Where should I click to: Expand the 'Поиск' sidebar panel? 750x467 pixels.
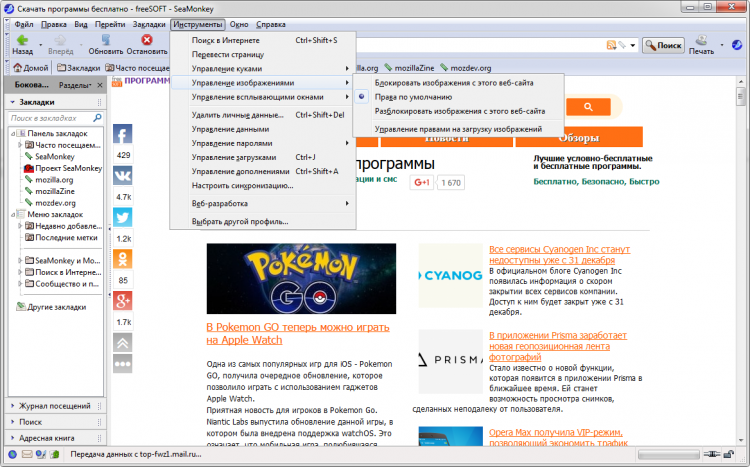pyautogui.click(x=55, y=422)
